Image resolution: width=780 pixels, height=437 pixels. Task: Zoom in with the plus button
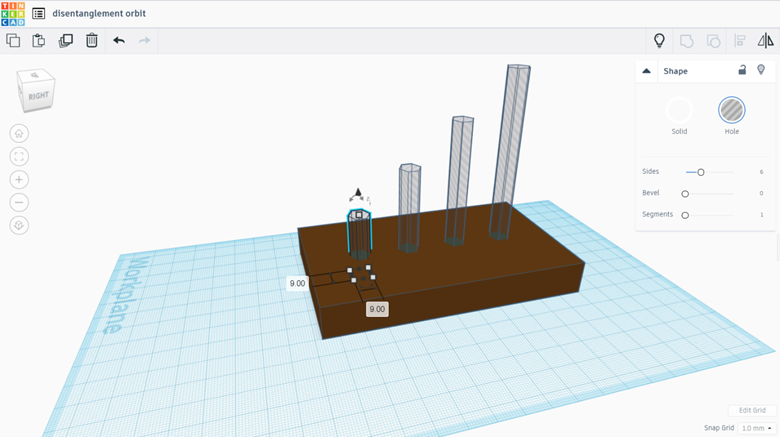[x=19, y=179]
